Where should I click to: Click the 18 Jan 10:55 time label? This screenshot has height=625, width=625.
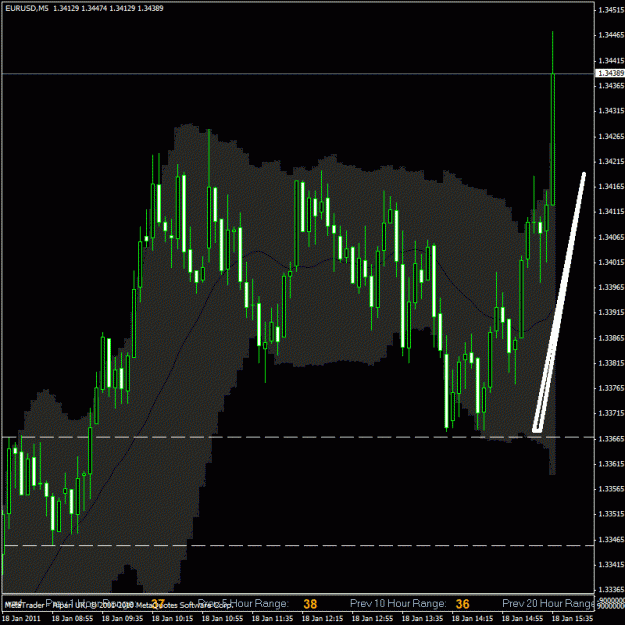(x=222, y=619)
